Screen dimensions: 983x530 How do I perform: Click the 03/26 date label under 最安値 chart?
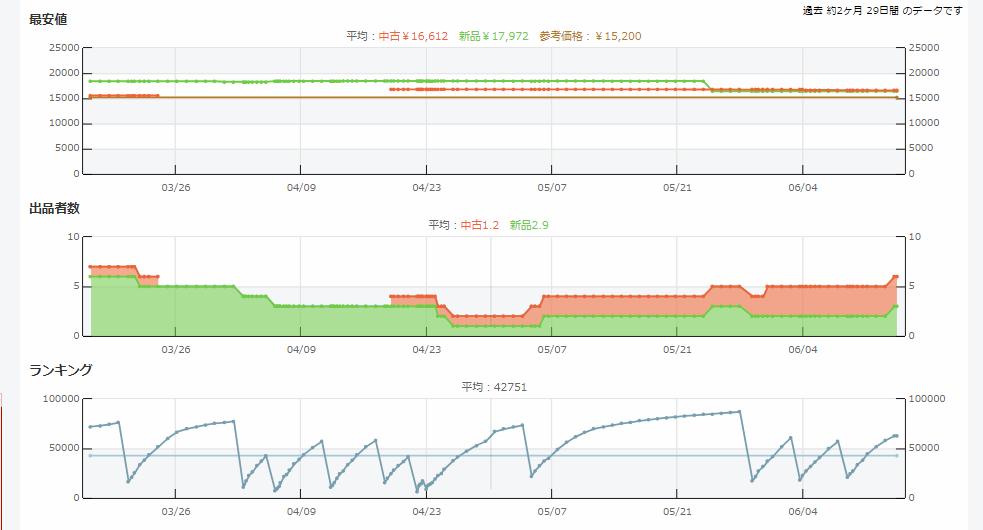pos(175,187)
